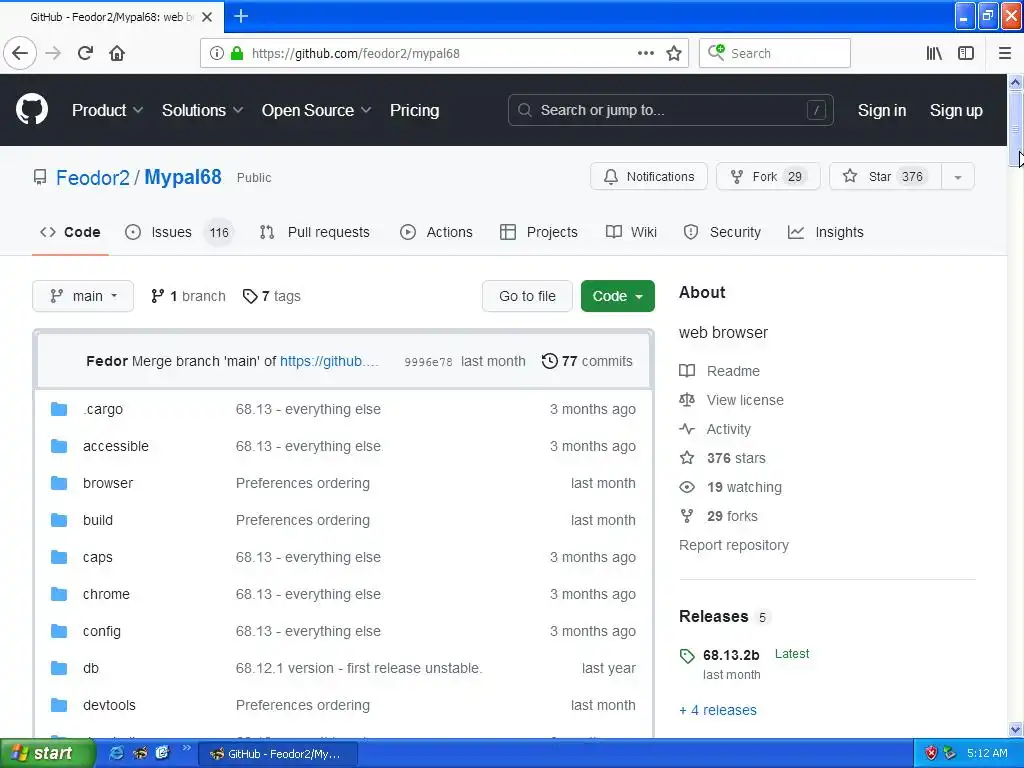Switch to the Insights tab

[x=825, y=232]
